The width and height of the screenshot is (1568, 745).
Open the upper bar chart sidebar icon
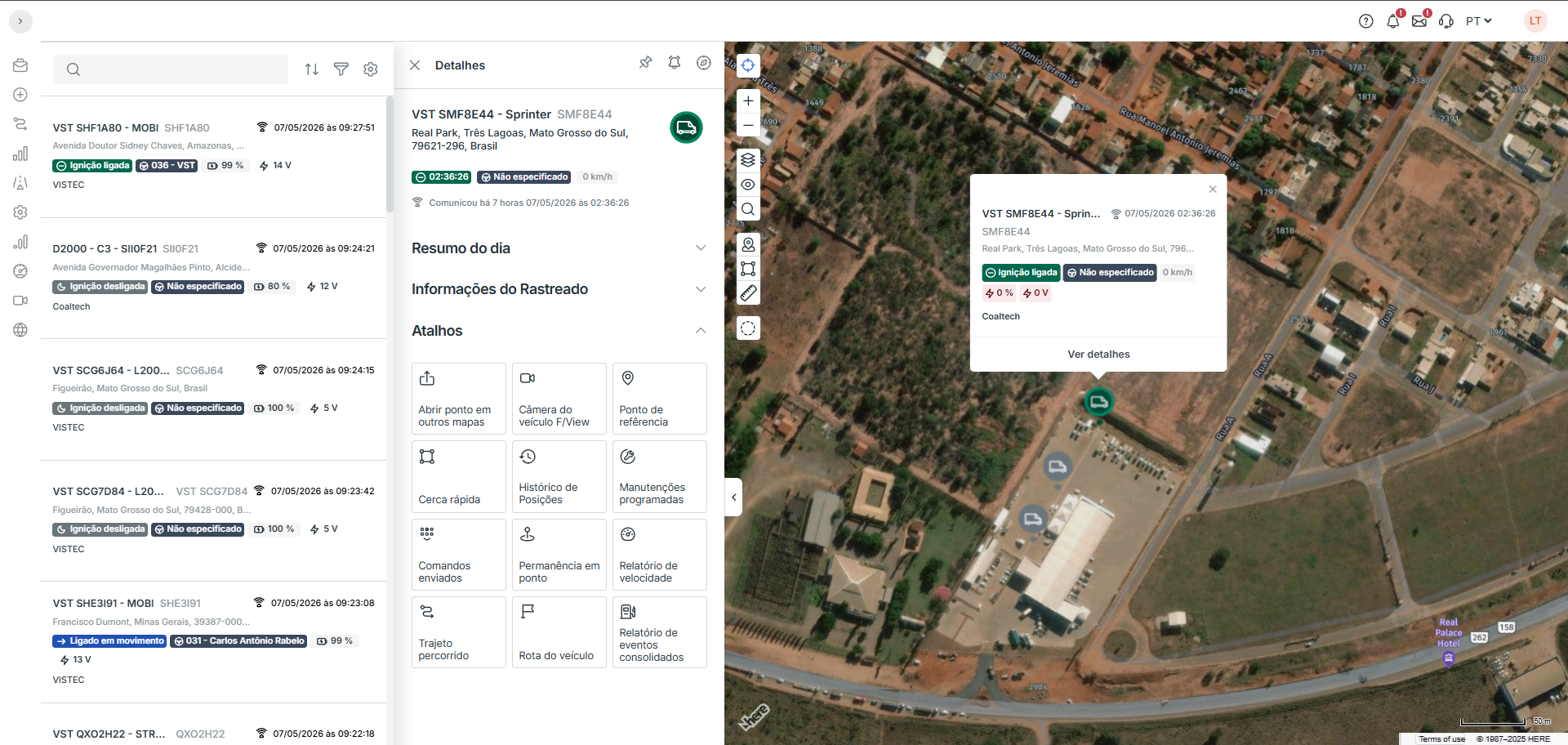[x=20, y=154]
